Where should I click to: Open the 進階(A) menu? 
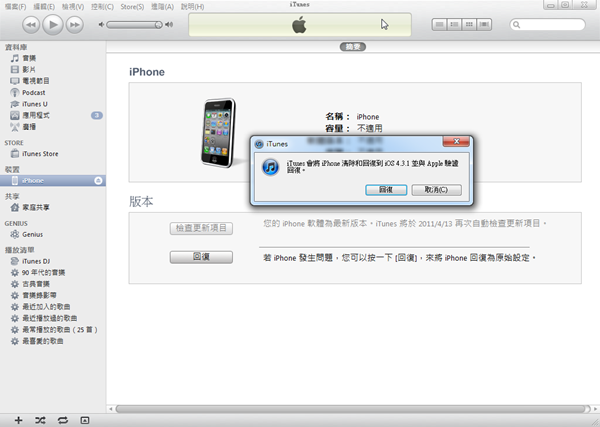162,7
